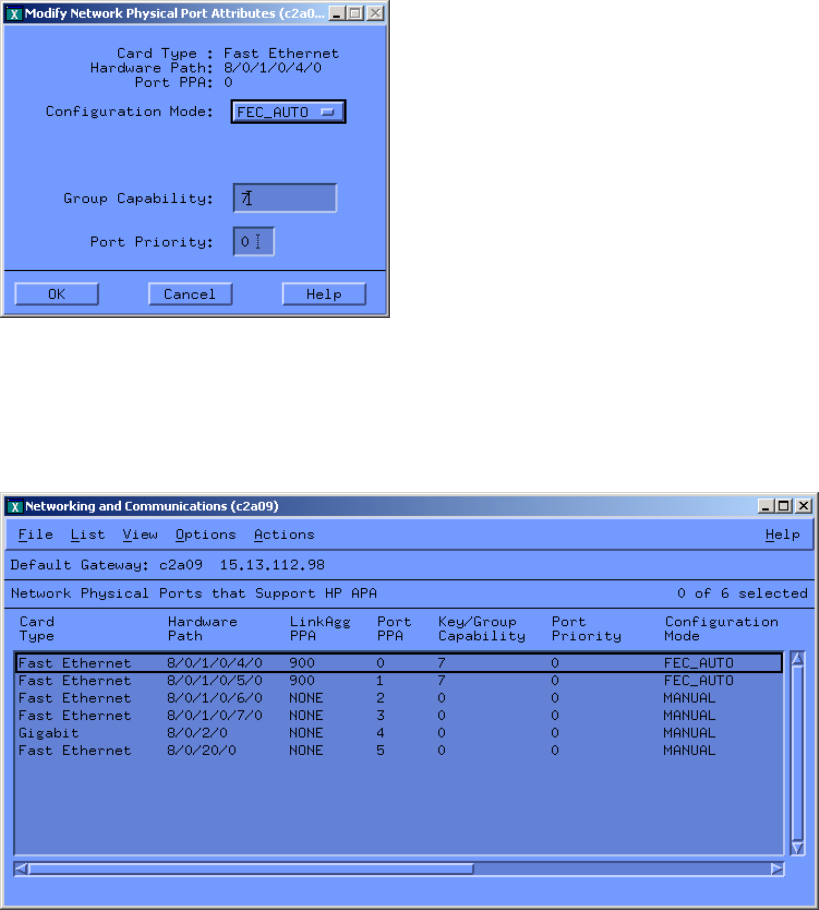Open the X window menu icon of Modify dialog
The image size is (819, 910).
click(14, 13)
